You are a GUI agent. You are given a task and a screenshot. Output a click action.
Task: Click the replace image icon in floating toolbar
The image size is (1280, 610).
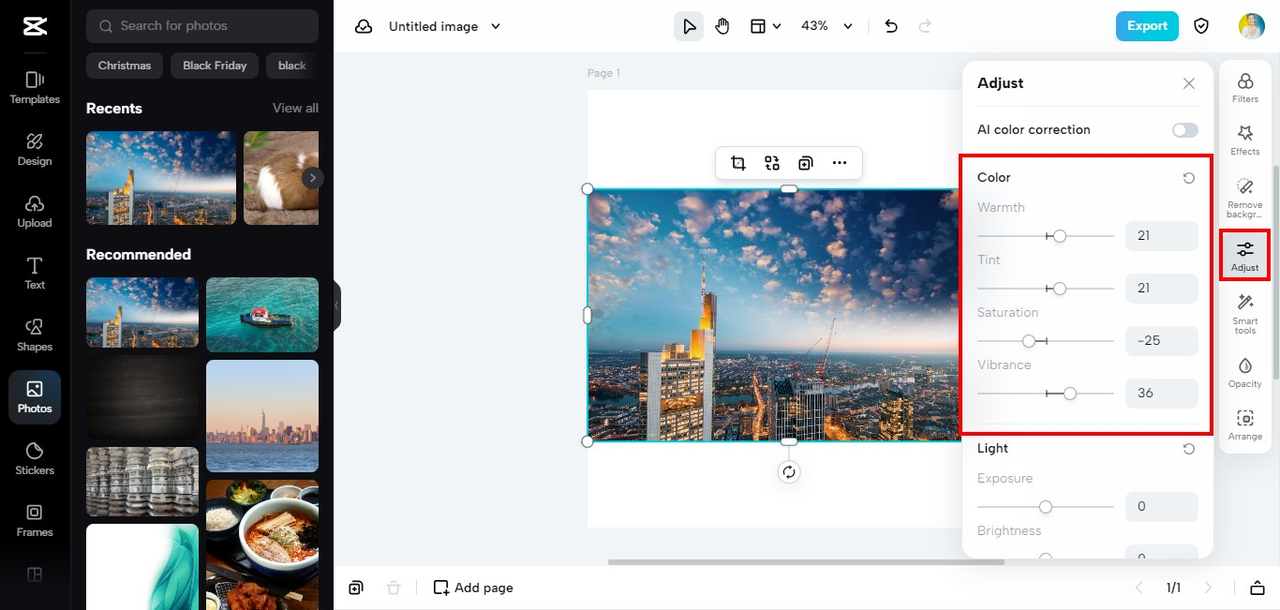[772, 163]
